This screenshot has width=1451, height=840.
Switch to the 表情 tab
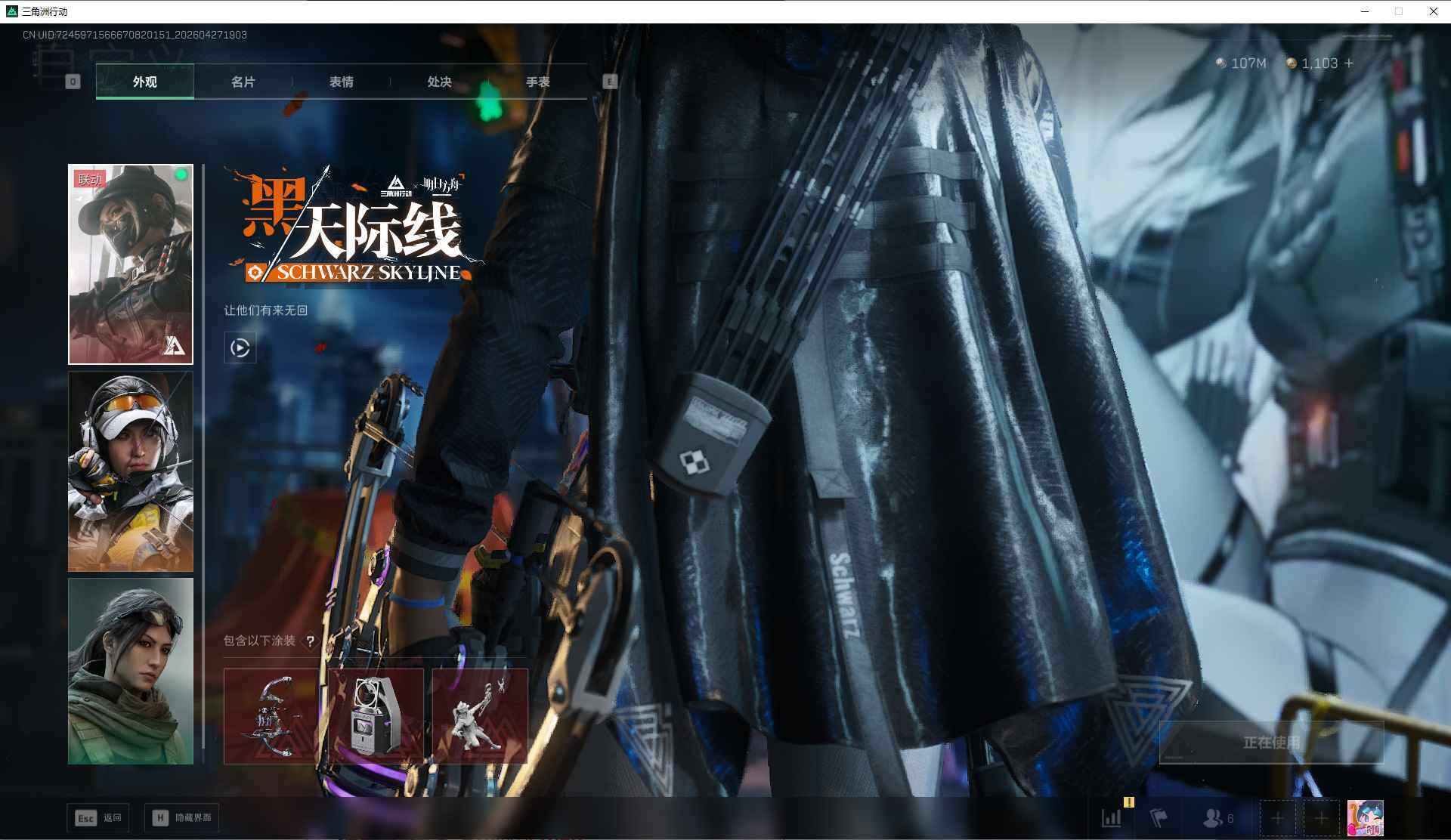tap(341, 82)
